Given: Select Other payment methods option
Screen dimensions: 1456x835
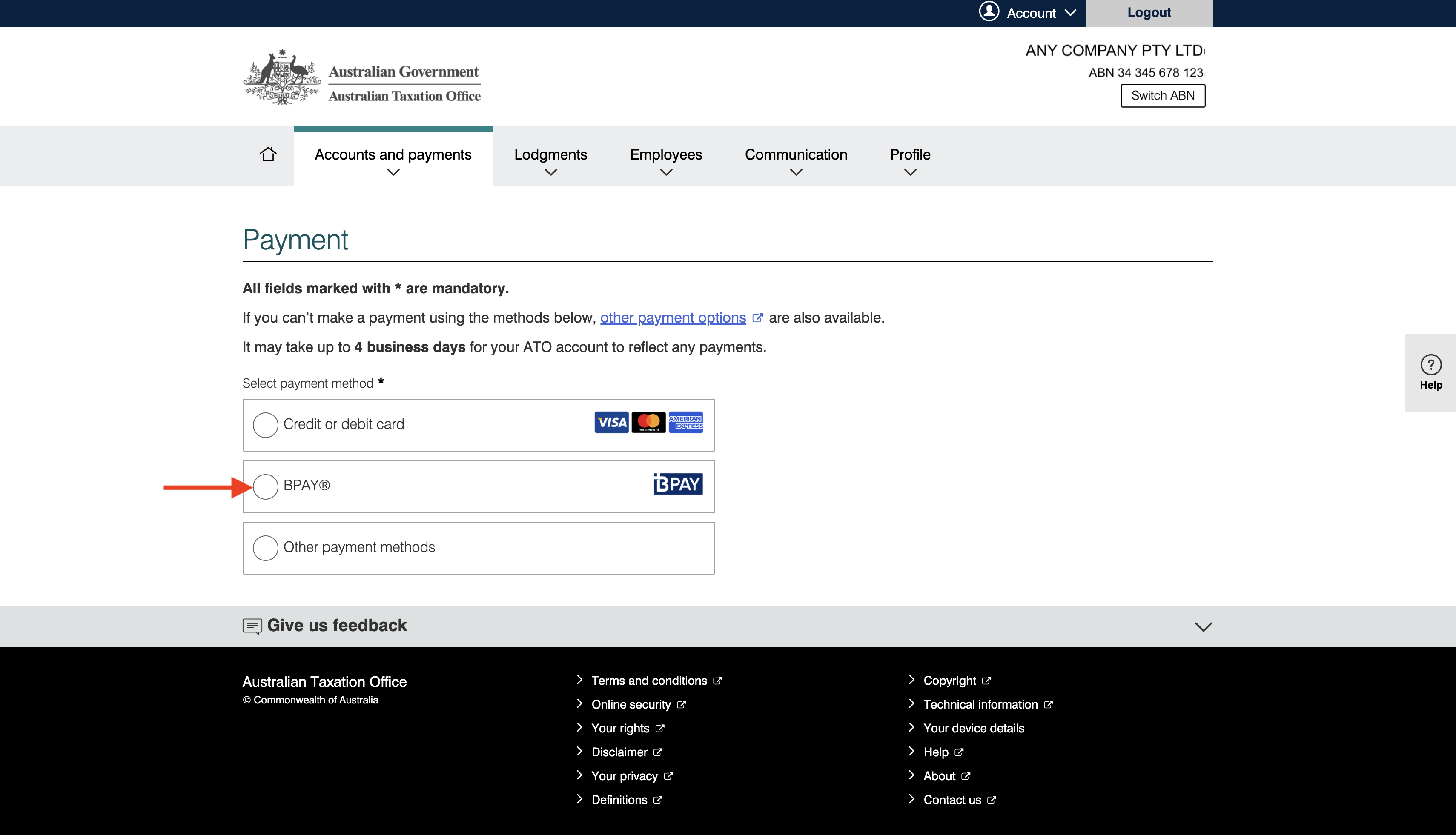Looking at the screenshot, I should pyautogui.click(x=265, y=548).
